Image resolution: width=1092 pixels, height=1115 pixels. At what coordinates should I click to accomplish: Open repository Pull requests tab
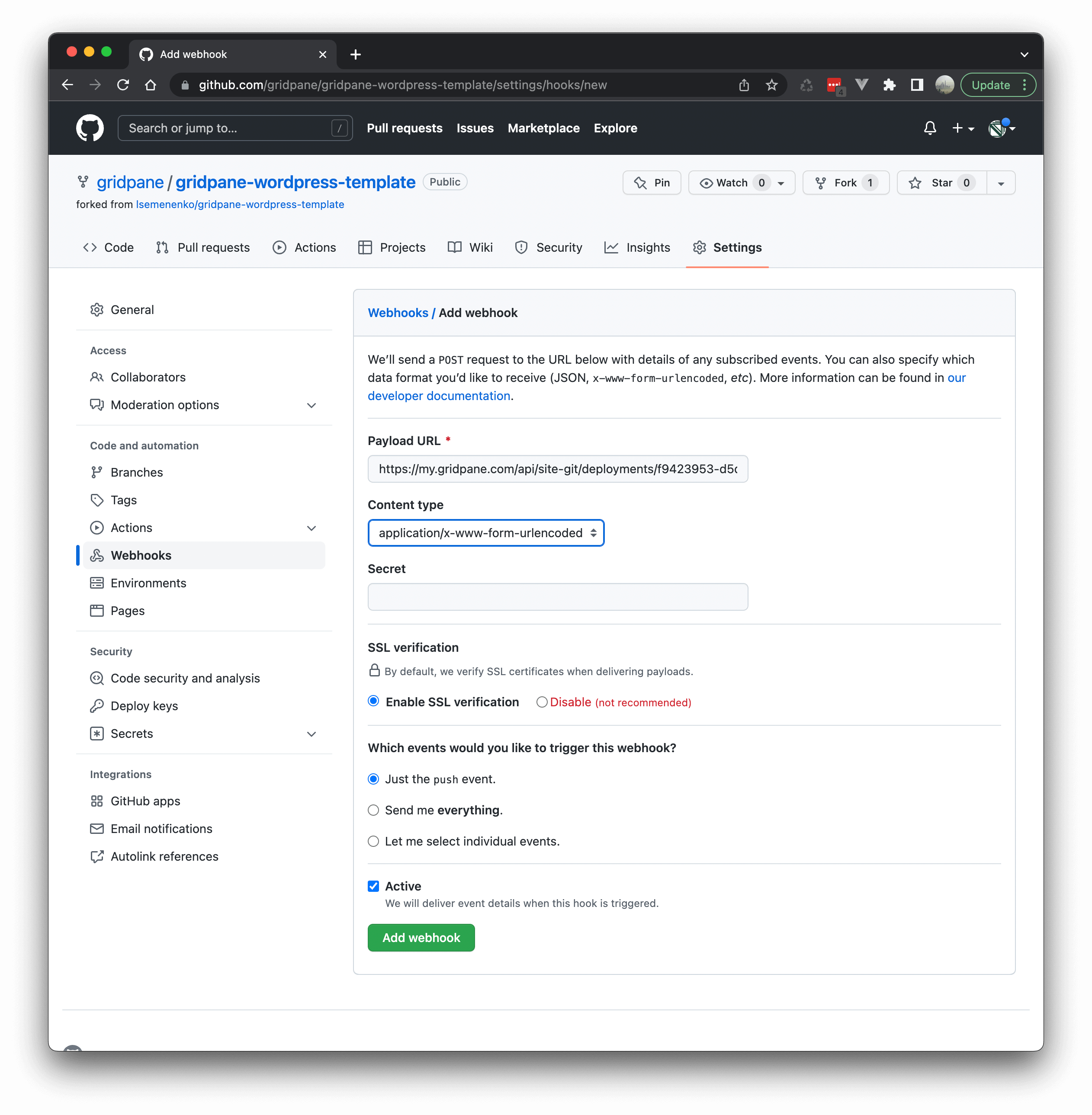point(203,248)
